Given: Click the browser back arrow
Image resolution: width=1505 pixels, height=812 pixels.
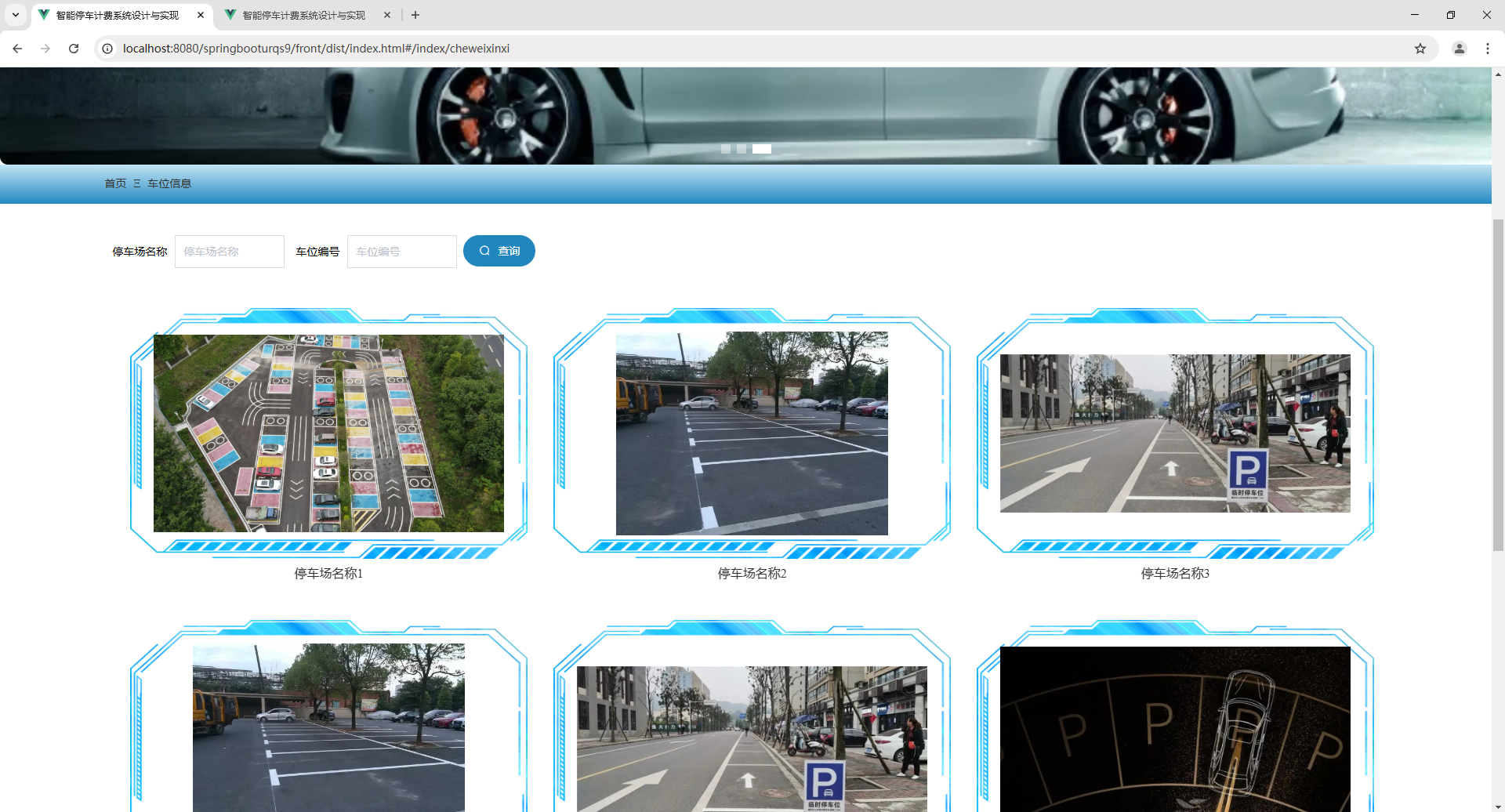Looking at the screenshot, I should coord(17,49).
